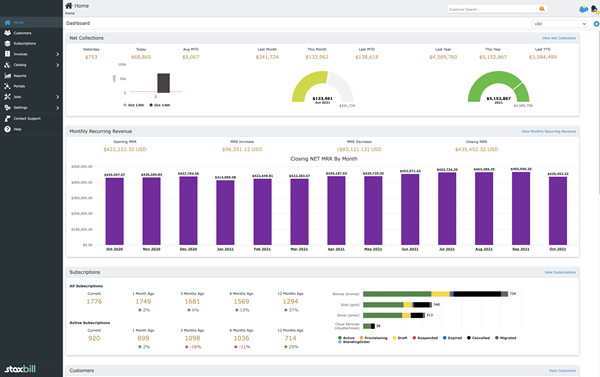Image resolution: width=600 pixels, height=377 pixels.
Task: Open the View Subscriptions link
Action: coord(560,272)
